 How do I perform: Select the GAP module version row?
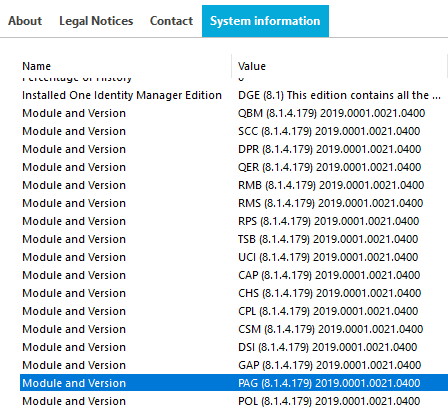pos(234,365)
